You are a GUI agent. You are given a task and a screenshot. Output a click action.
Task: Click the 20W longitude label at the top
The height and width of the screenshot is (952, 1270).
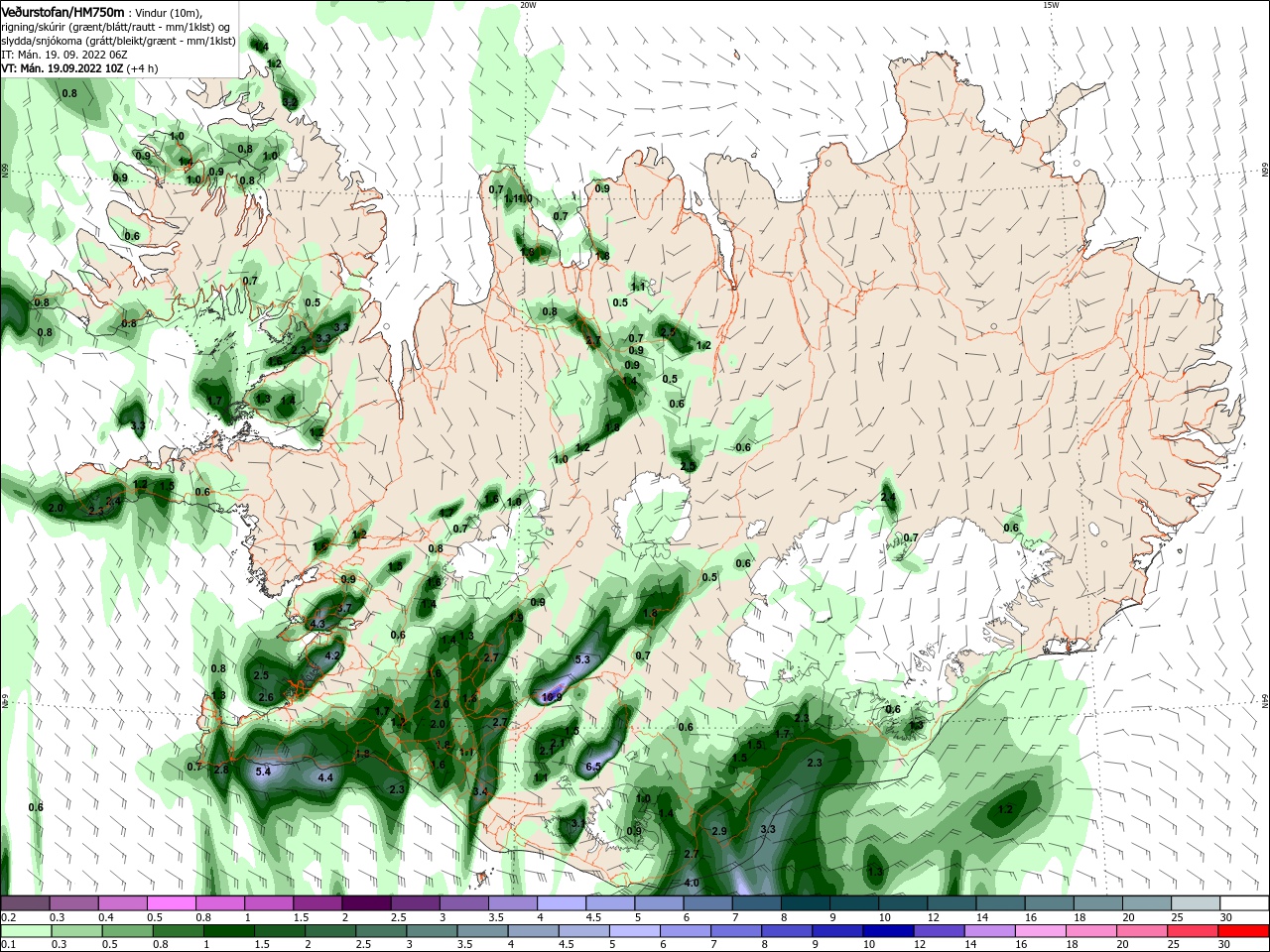(x=528, y=5)
